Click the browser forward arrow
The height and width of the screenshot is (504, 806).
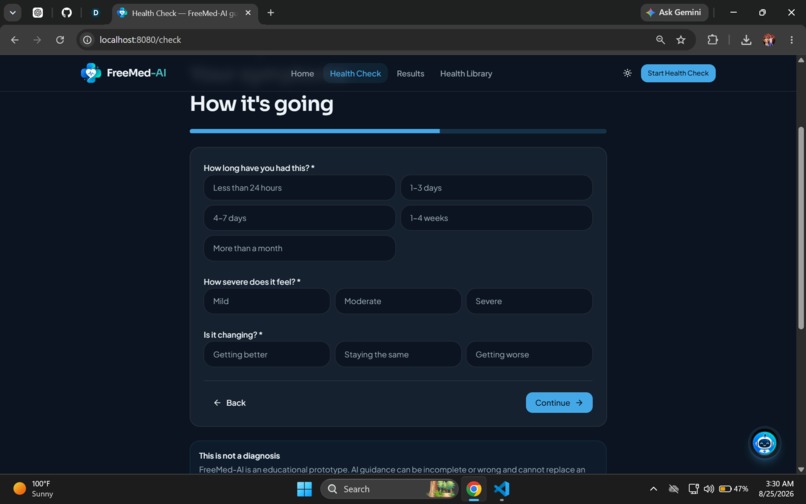[37, 40]
